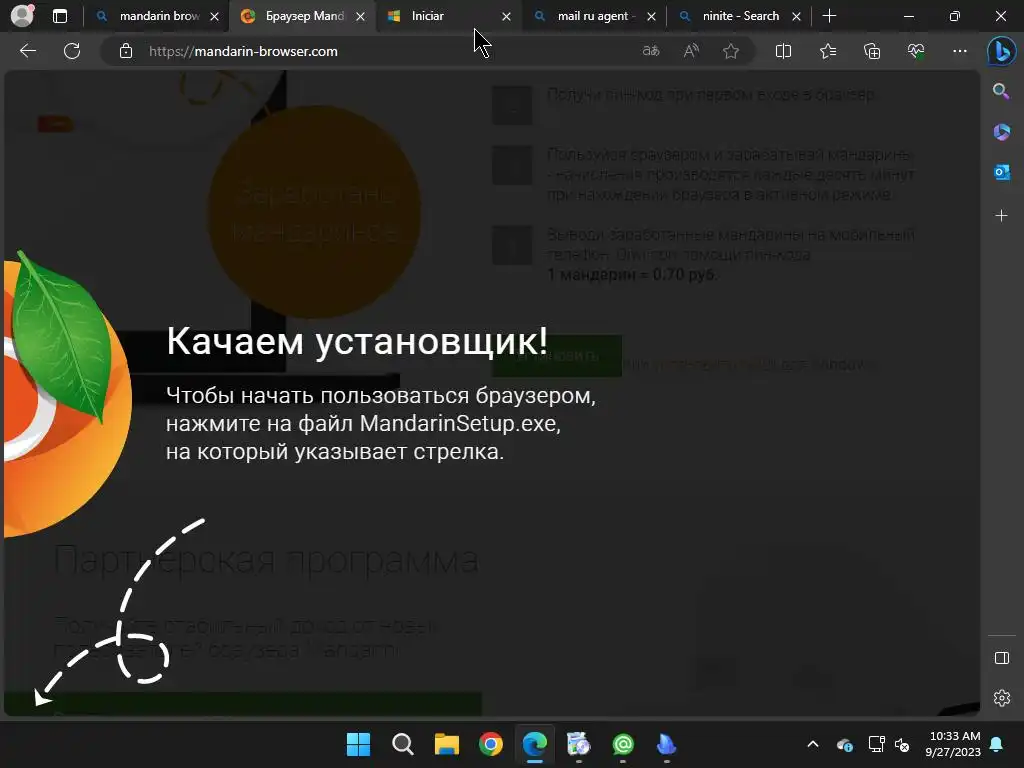Open a new tab with plus button
1024x768 pixels.
(829, 16)
